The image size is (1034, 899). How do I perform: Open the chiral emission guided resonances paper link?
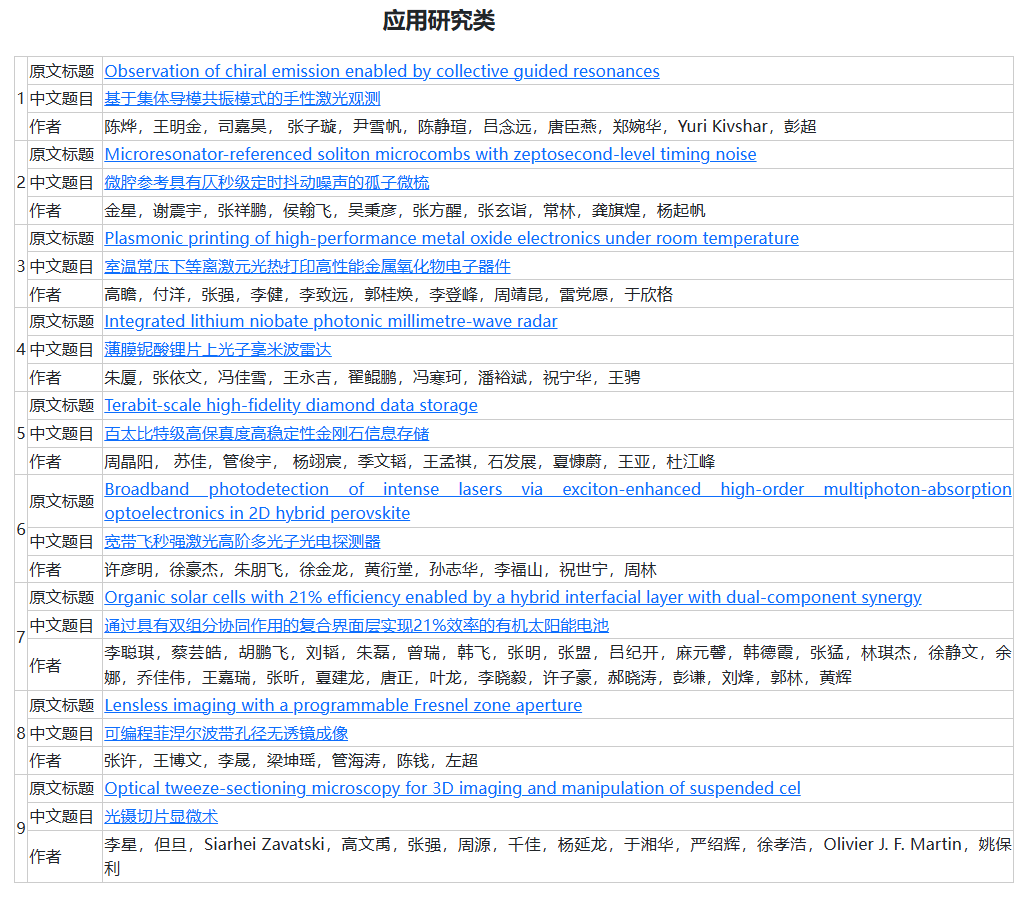(x=382, y=71)
